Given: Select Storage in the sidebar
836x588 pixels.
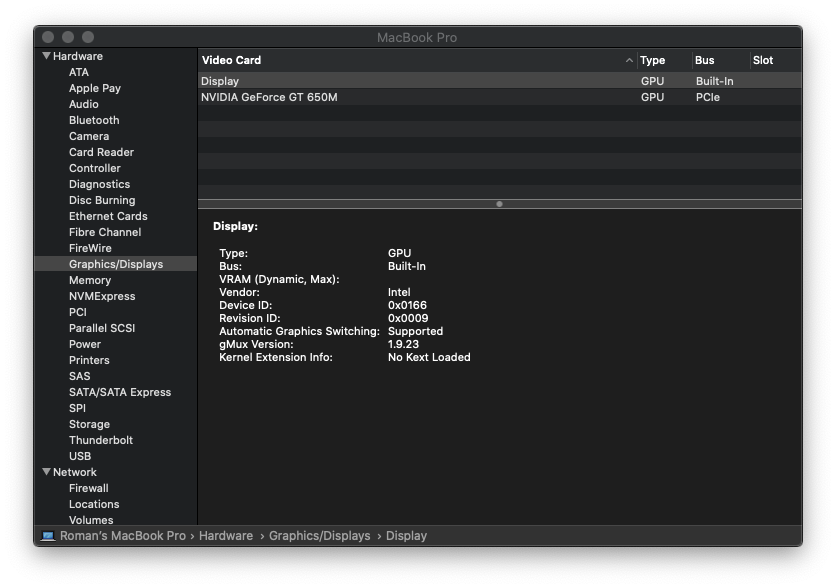Looking at the screenshot, I should (x=90, y=424).
